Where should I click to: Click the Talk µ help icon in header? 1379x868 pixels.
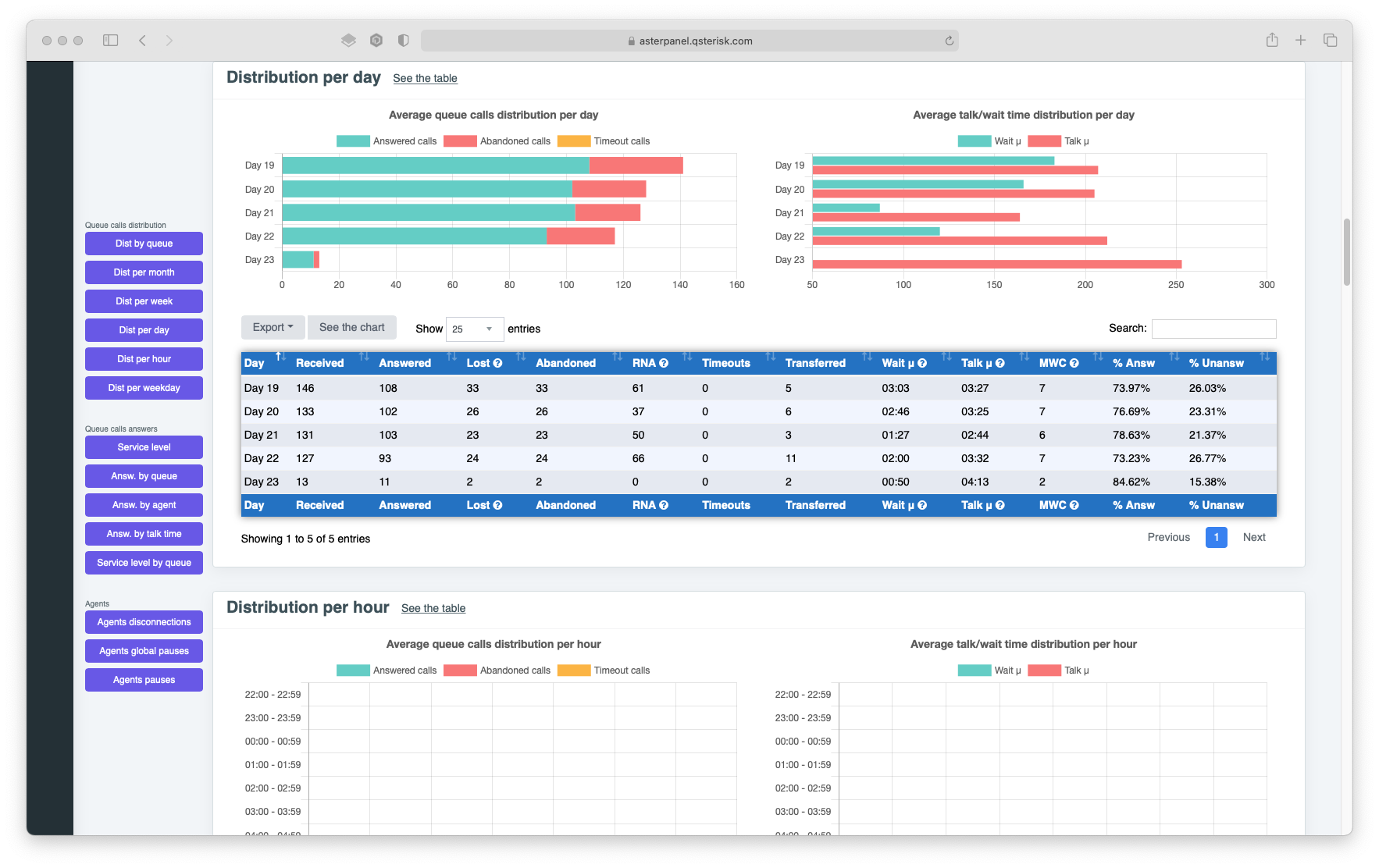(1000, 363)
